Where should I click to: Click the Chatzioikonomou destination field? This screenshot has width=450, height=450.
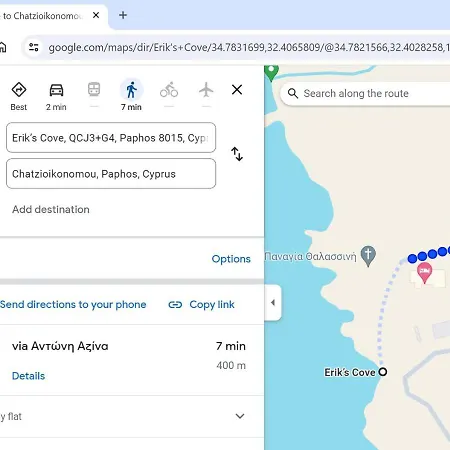point(111,174)
